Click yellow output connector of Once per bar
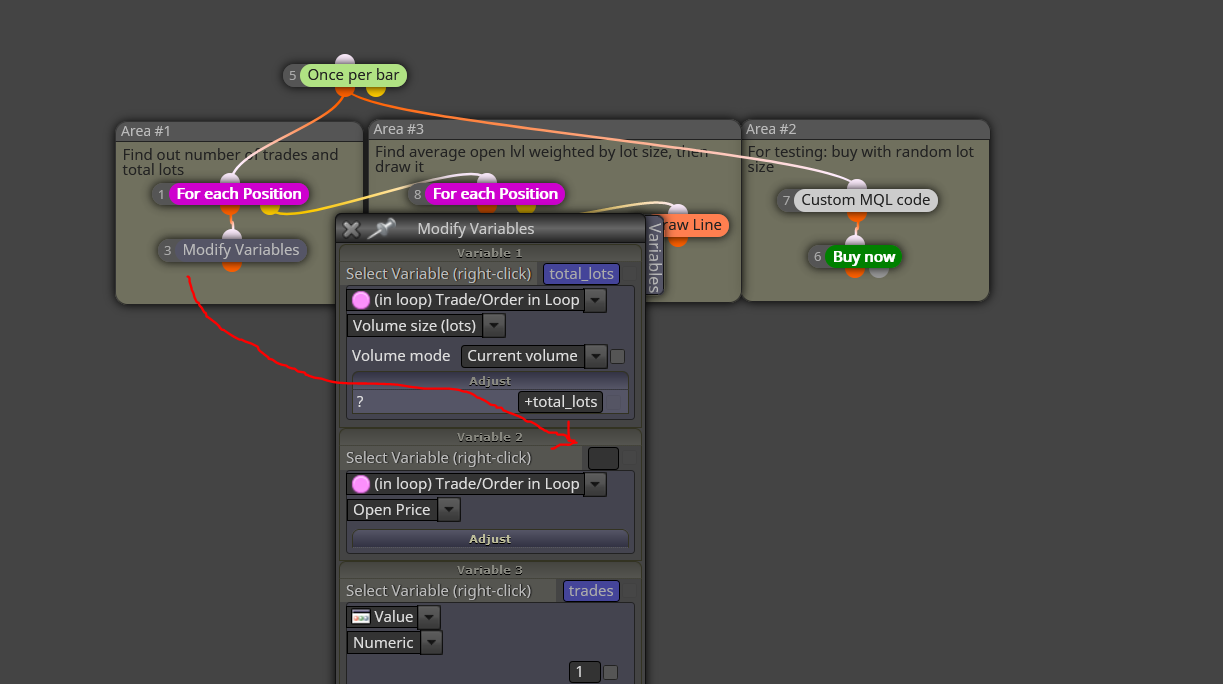1223x684 pixels. coord(376,90)
